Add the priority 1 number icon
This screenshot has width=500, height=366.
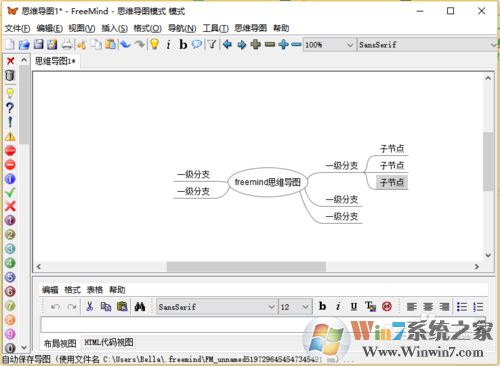tap(10, 220)
